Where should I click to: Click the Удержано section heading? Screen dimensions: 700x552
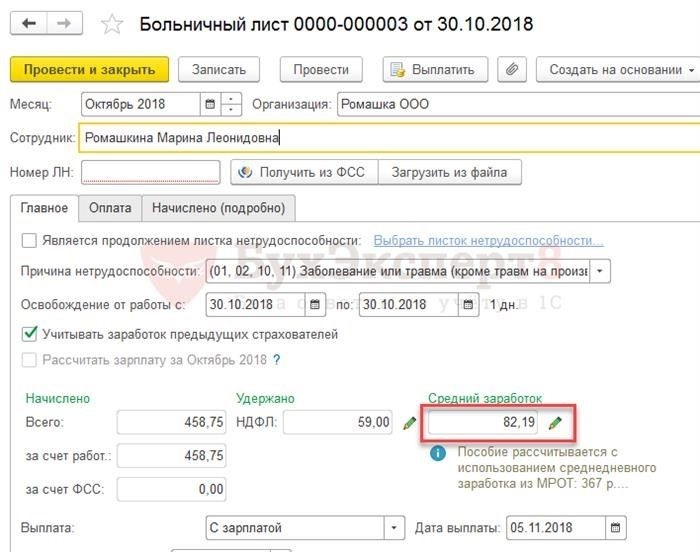pos(265,398)
